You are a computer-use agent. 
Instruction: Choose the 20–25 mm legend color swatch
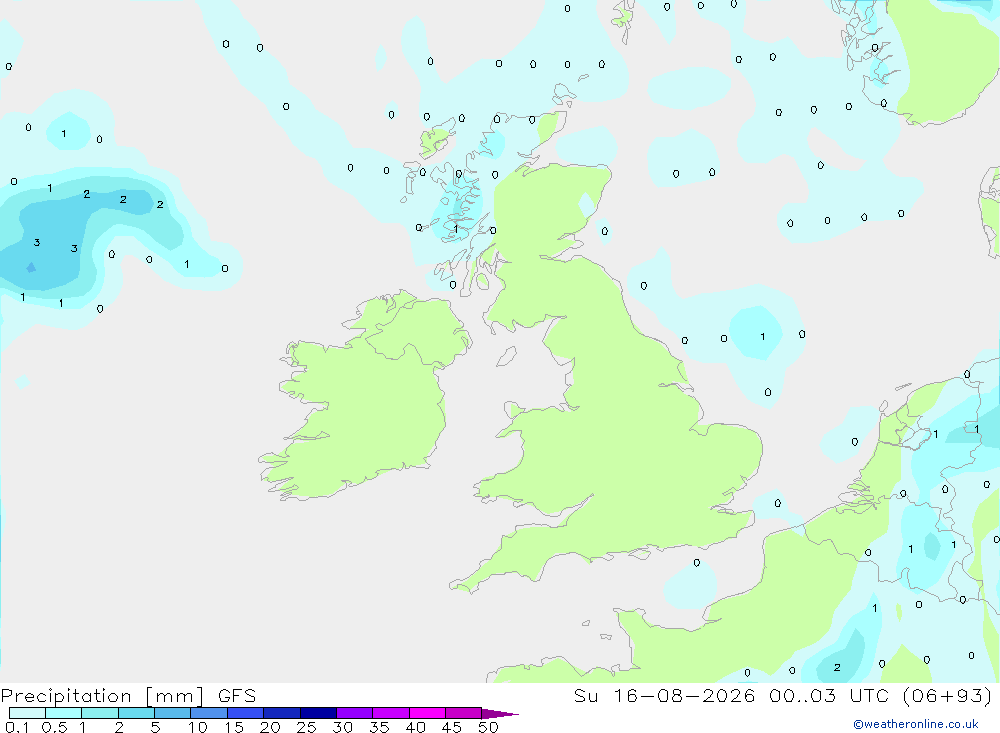(282, 713)
